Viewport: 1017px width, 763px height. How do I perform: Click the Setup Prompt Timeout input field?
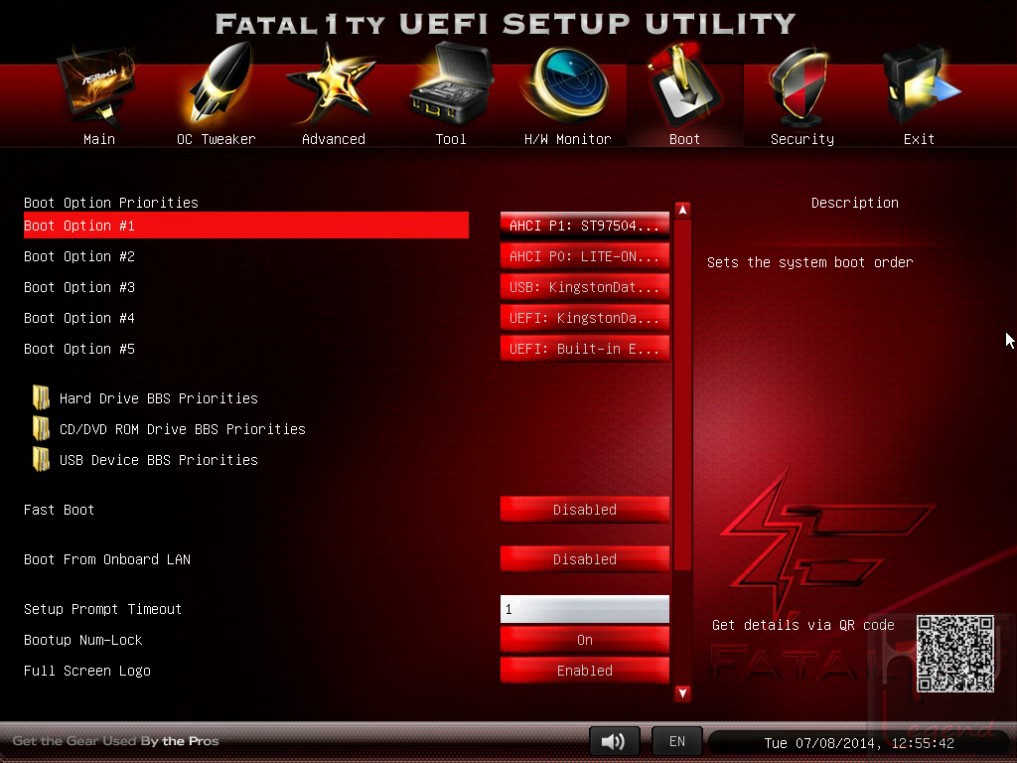pyautogui.click(x=584, y=609)
